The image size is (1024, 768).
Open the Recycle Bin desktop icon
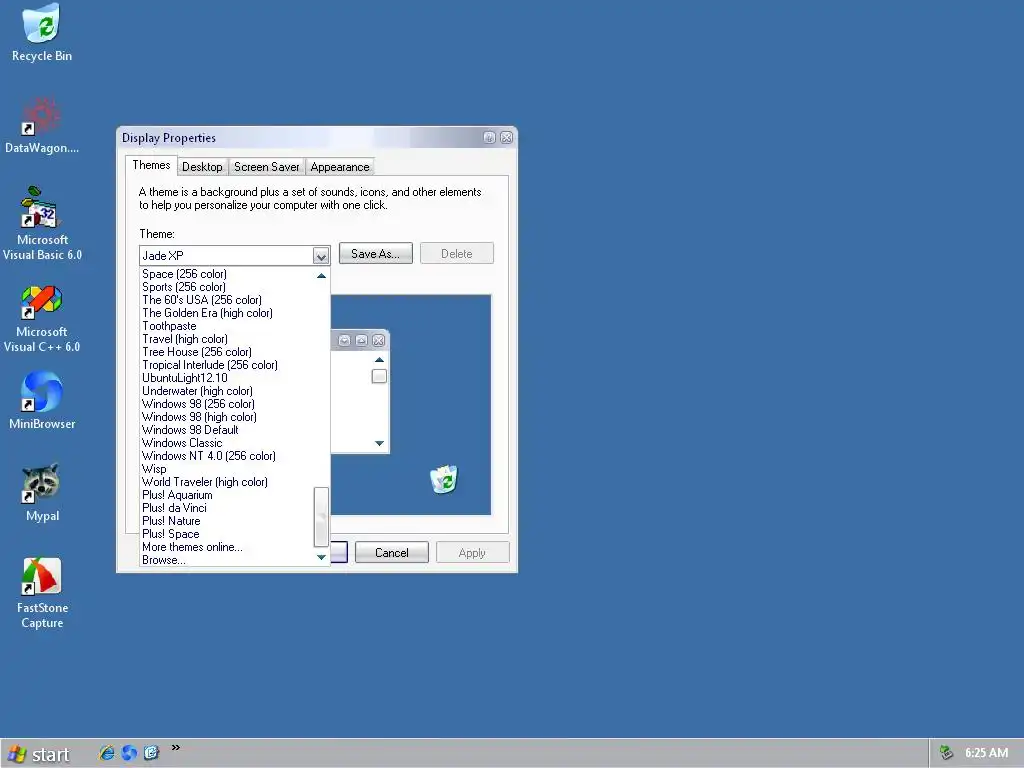42,33
